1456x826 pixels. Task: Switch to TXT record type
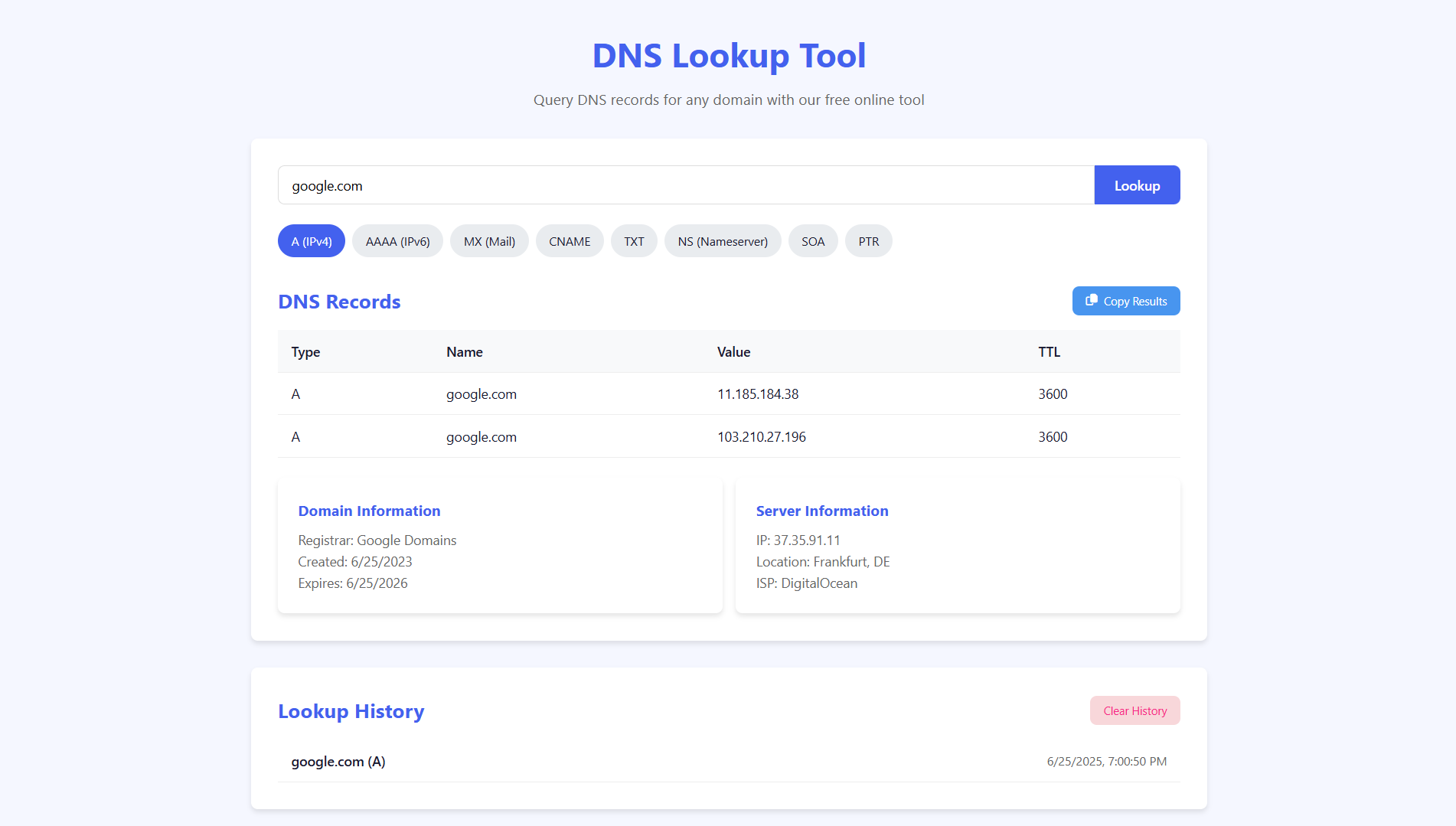click(x=634, y=241)
